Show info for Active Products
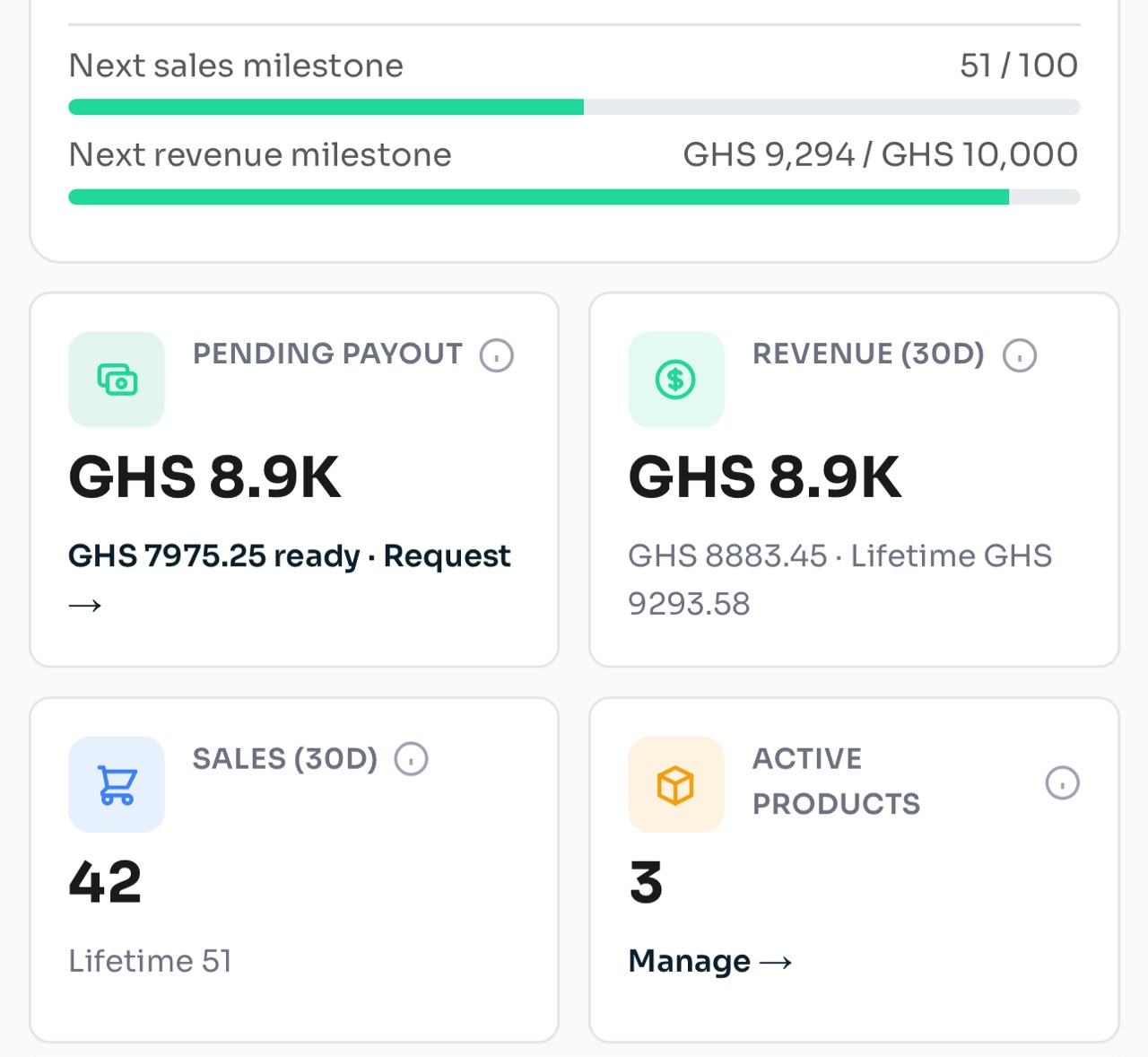 pos(1063,783)
